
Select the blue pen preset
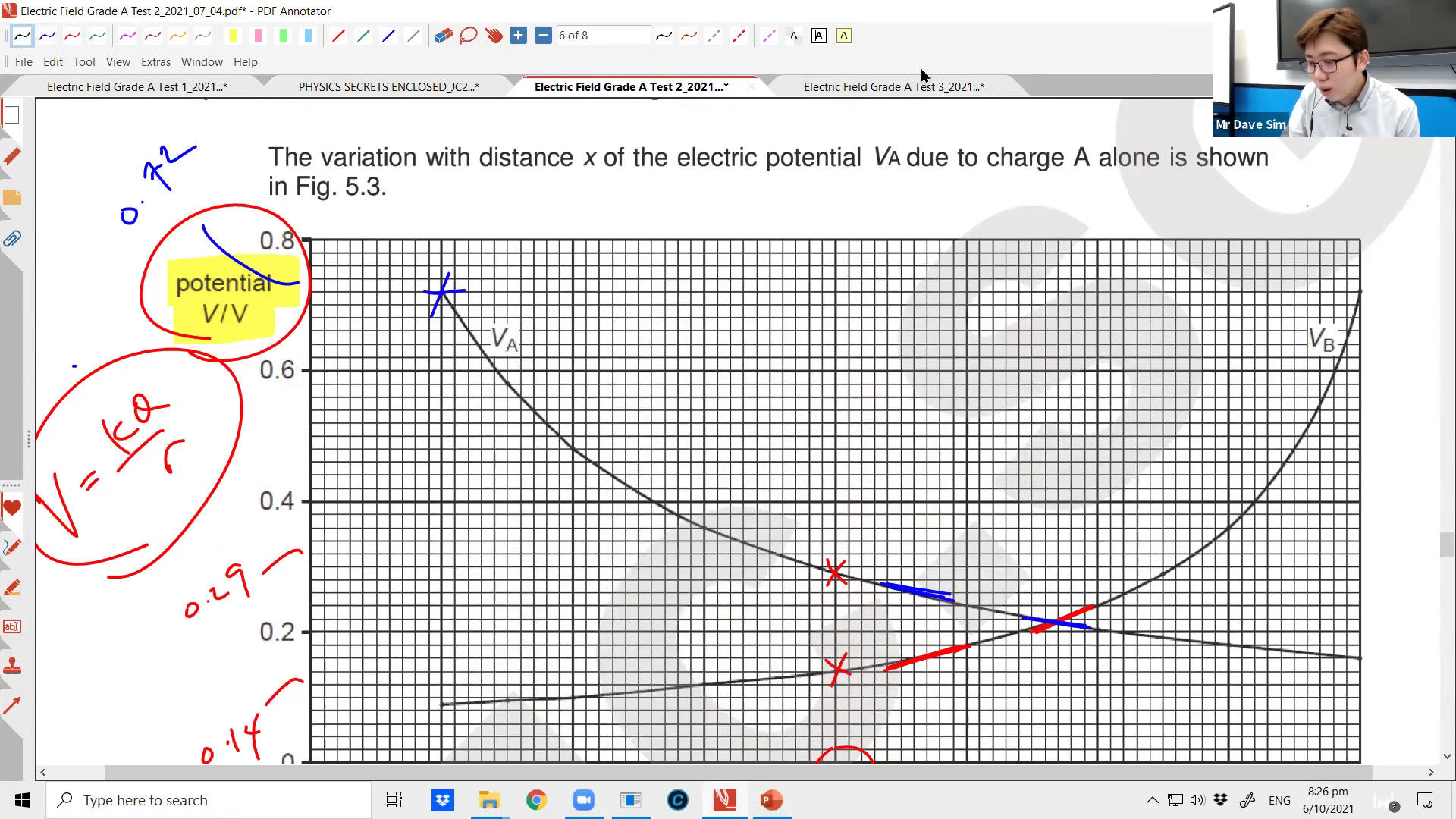tap(47, 36)
